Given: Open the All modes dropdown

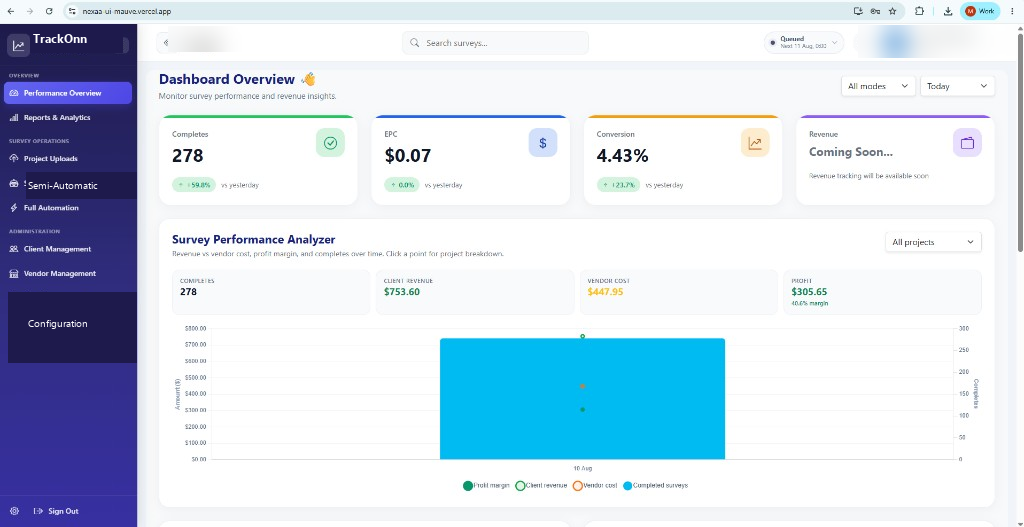Looking at the screenshot, I should point(878,86).
